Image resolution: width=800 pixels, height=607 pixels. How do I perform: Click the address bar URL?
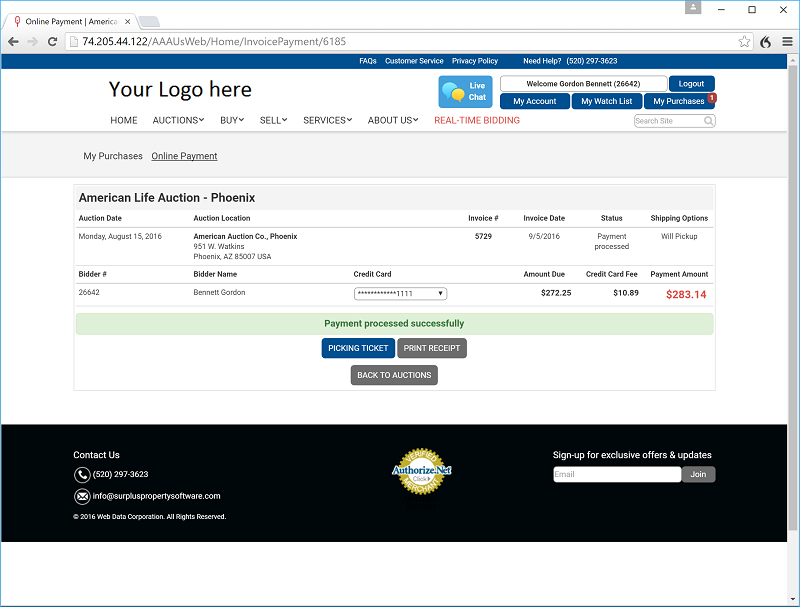[214, 42]
